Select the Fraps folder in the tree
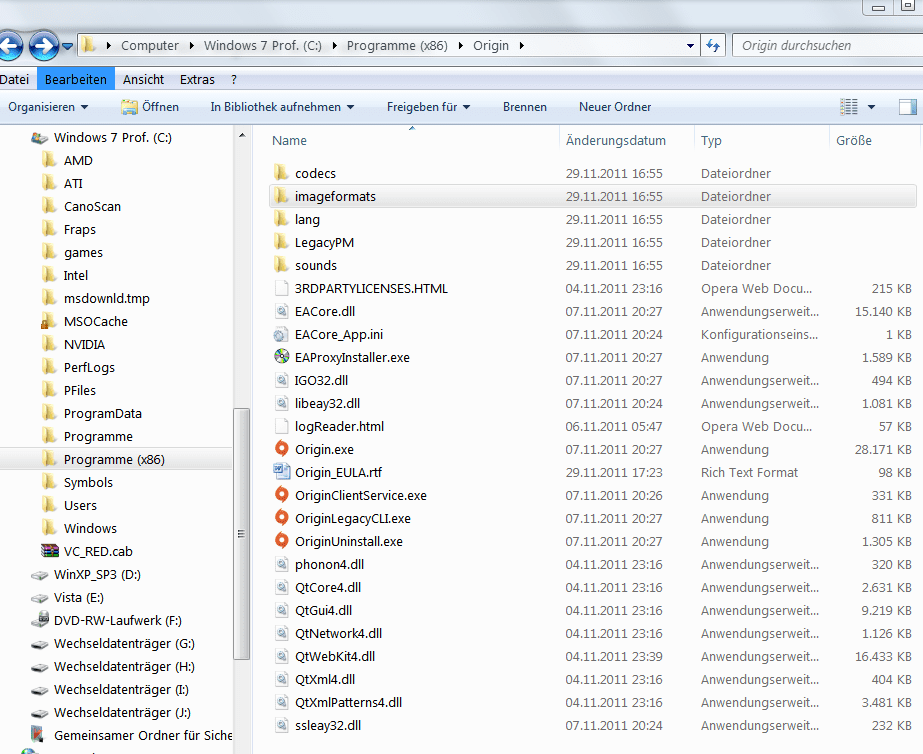 (79, 230)
